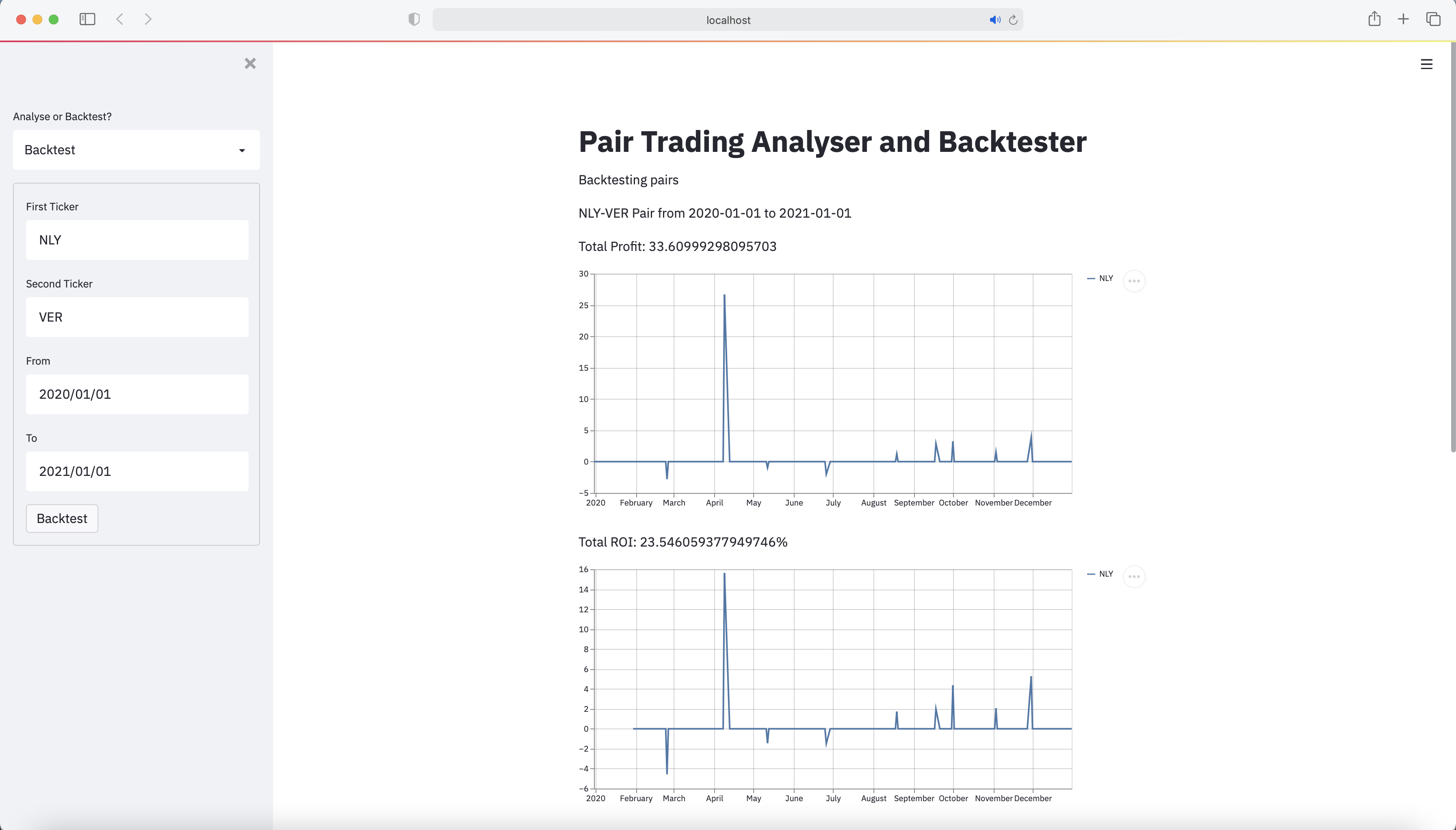The width and height of the screenshot is (1456, 830).
Task: Open a new browser tab
Action: click(1403, 19)
